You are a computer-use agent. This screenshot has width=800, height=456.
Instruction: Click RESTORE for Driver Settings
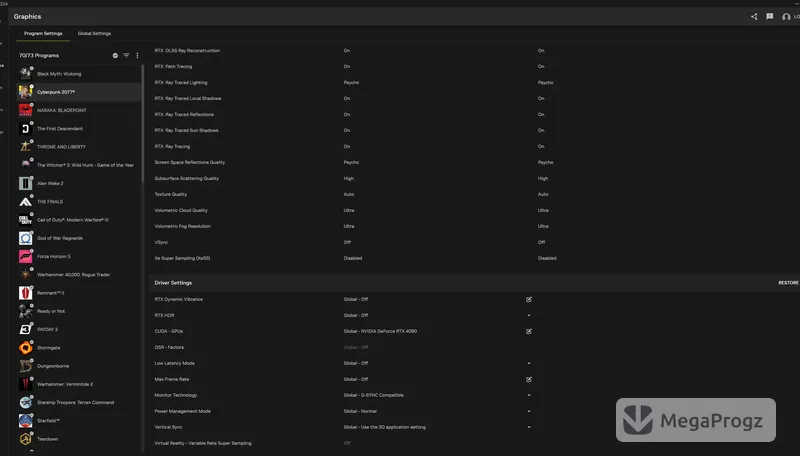coord(788,283)
